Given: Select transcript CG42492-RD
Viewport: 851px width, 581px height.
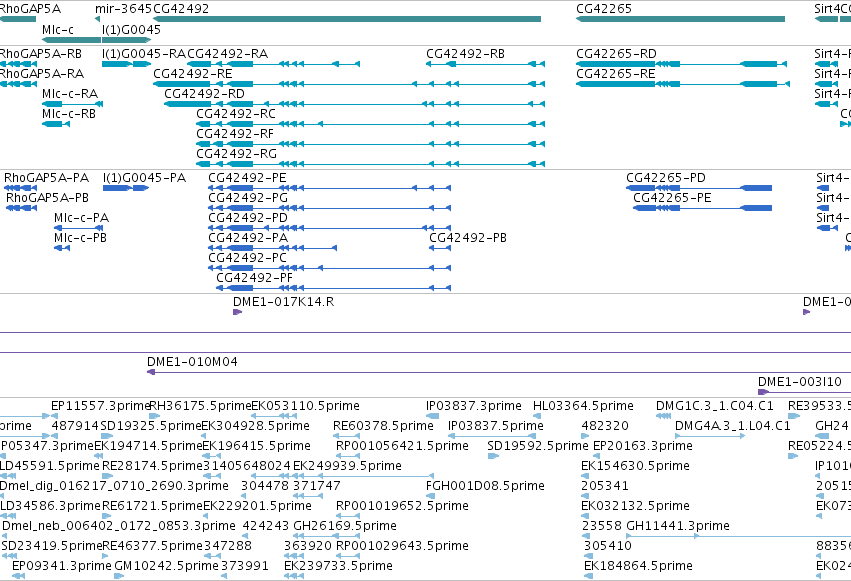Looking at the screenshot, I should (354, 104).
